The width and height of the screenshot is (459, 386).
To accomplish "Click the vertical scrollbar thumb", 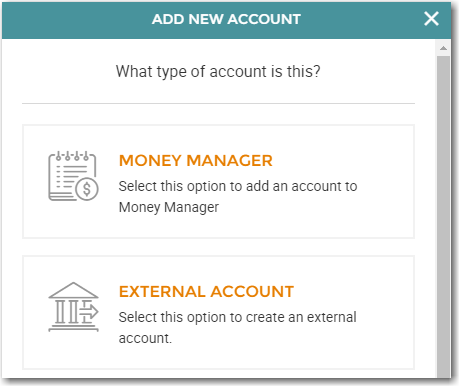I will pyautogui.click(x=444, y=217).
